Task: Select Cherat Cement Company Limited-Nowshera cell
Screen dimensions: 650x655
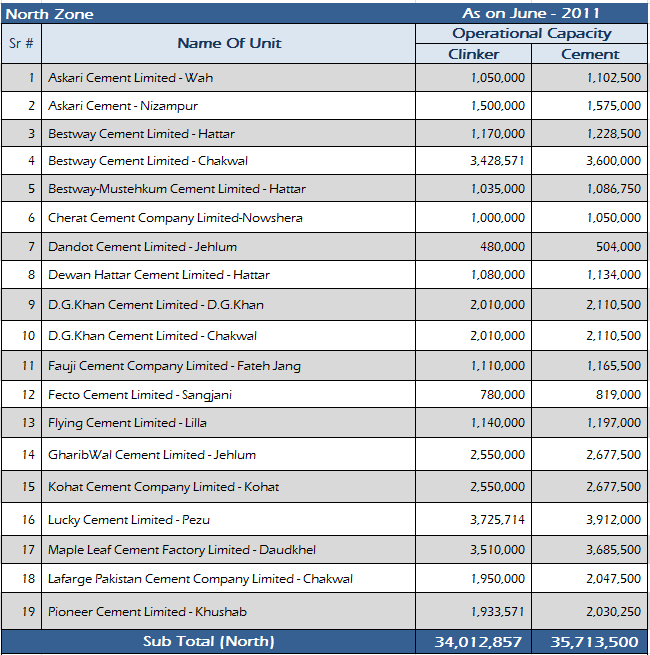Action: click(x=175, y=218)
